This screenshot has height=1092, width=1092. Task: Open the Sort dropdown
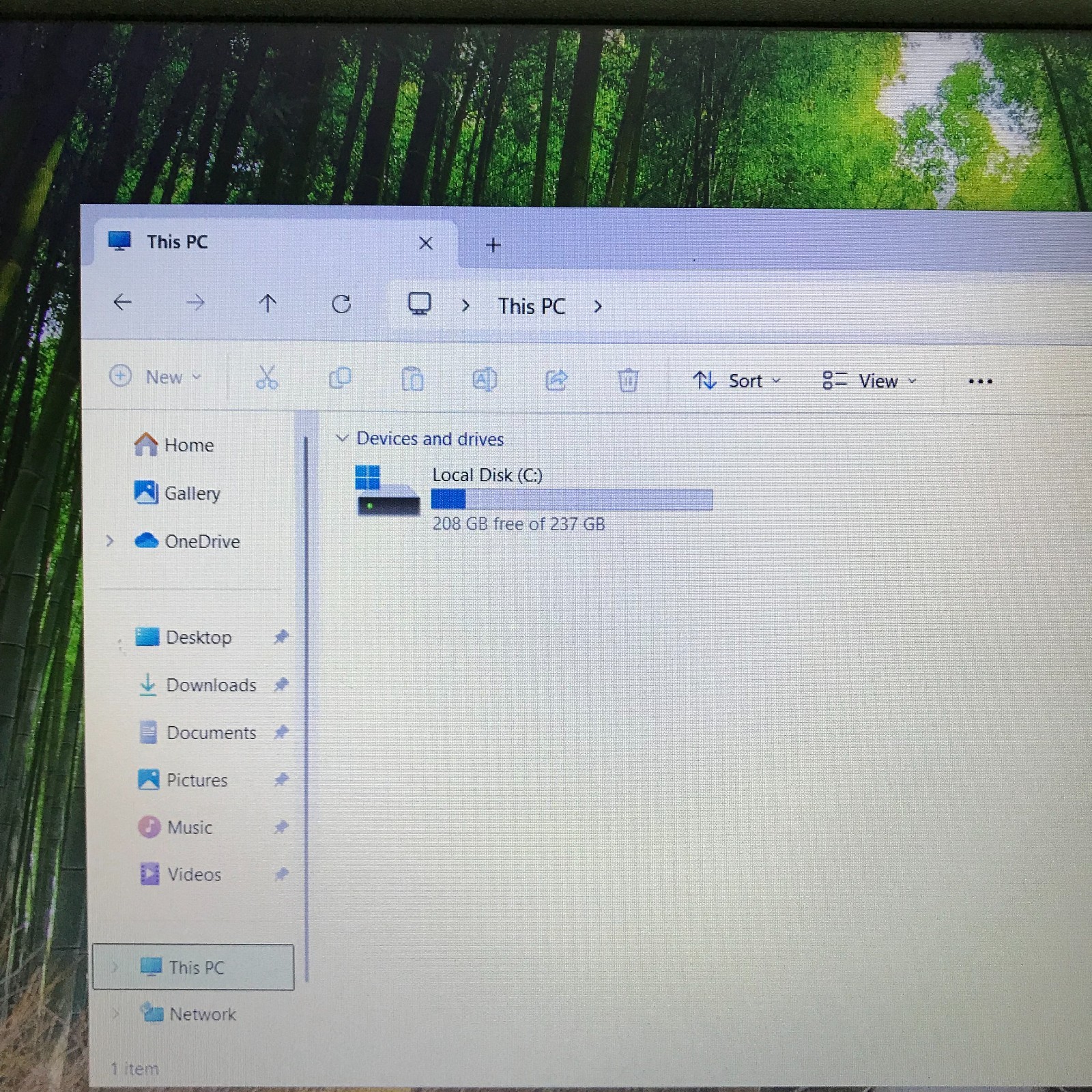tap(736, 381)
